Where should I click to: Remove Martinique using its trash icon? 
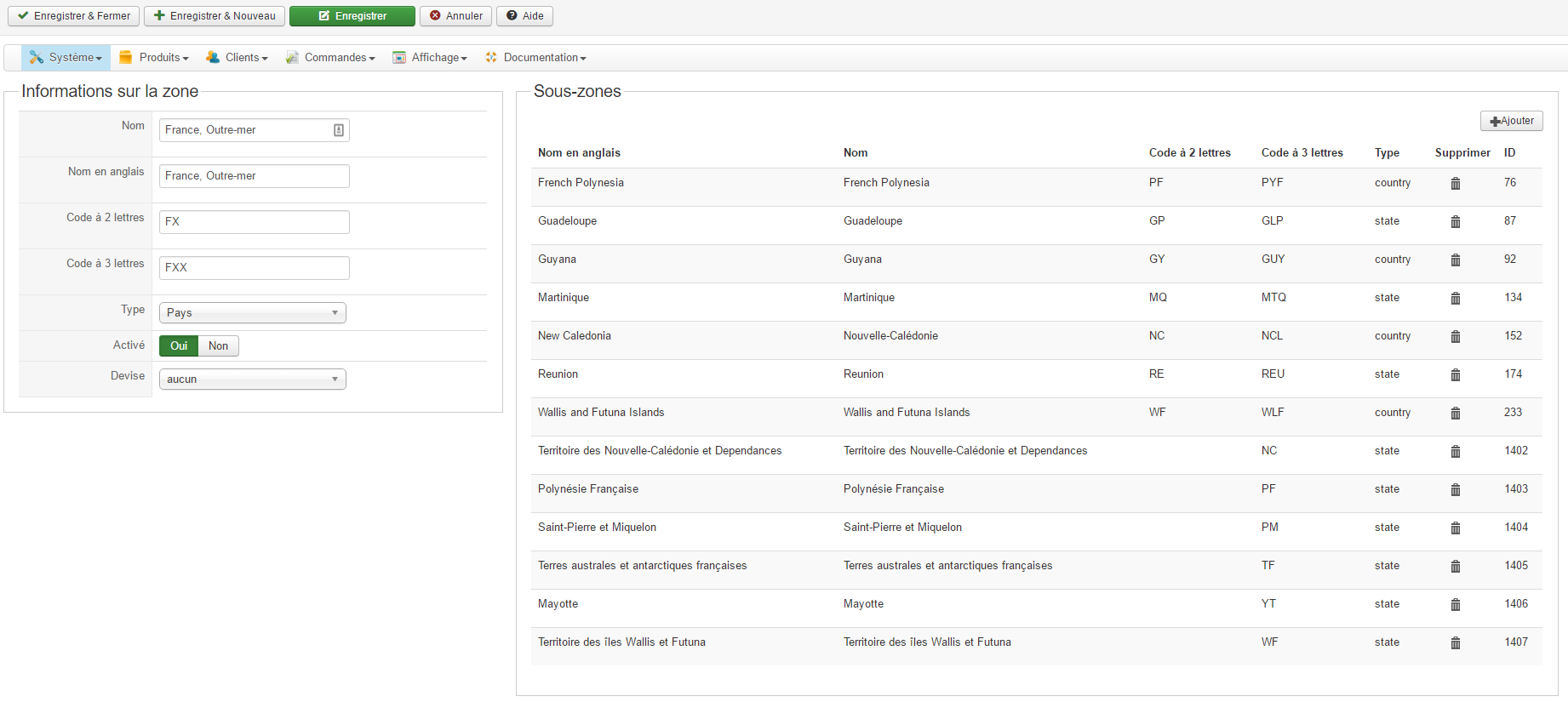click(x=1456, y=299)
